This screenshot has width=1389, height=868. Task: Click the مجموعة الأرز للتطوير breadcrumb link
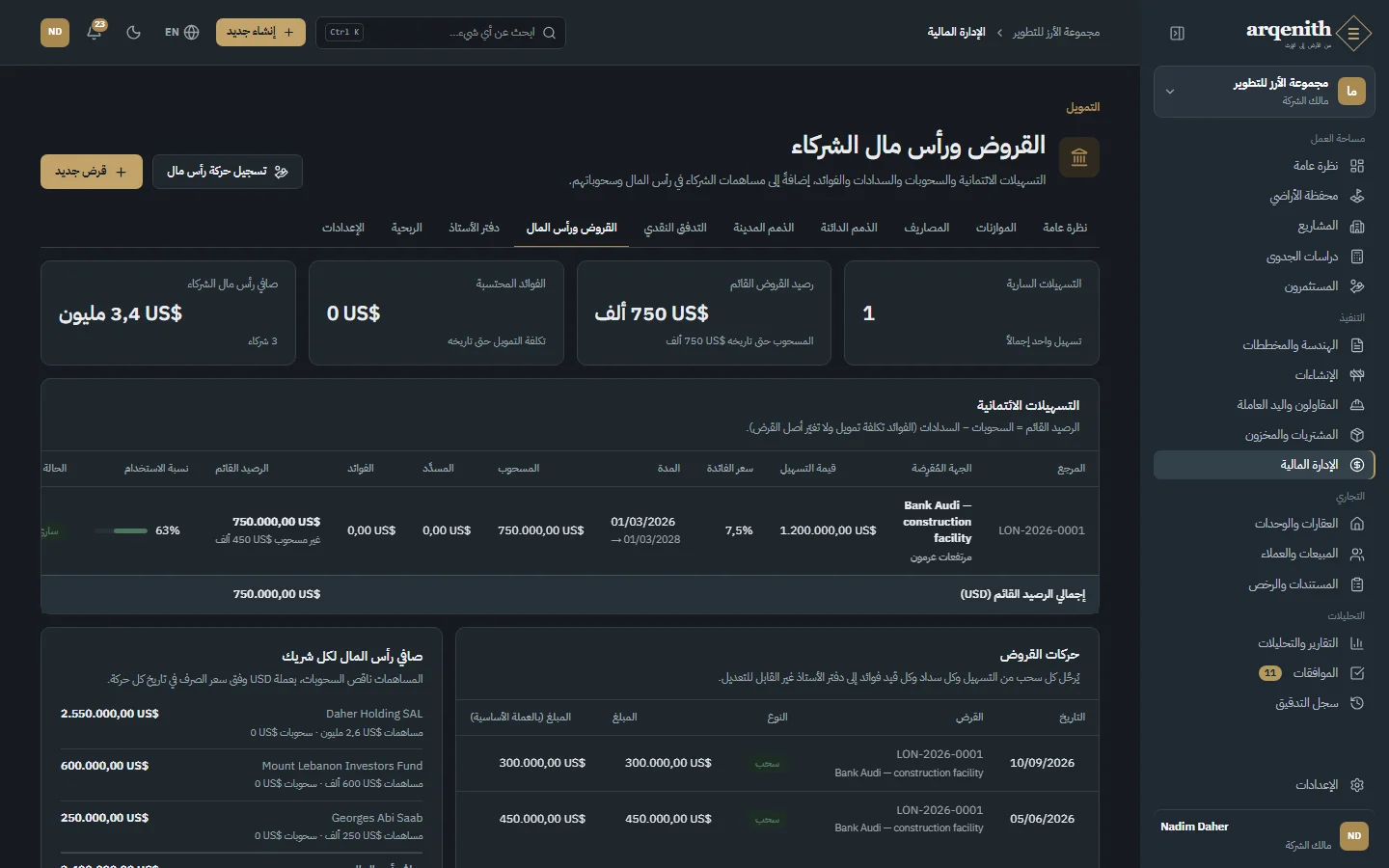click(x=1056, y=33)
